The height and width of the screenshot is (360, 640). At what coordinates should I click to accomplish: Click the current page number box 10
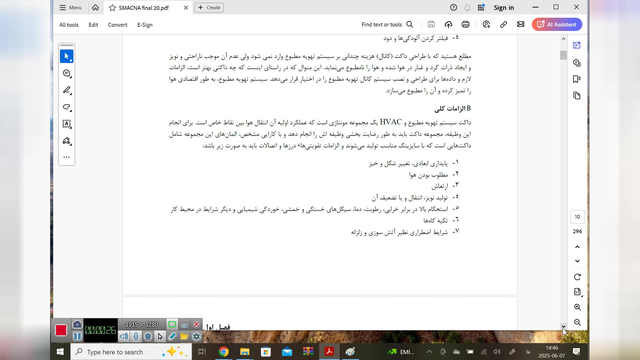(x=577, y=217)
